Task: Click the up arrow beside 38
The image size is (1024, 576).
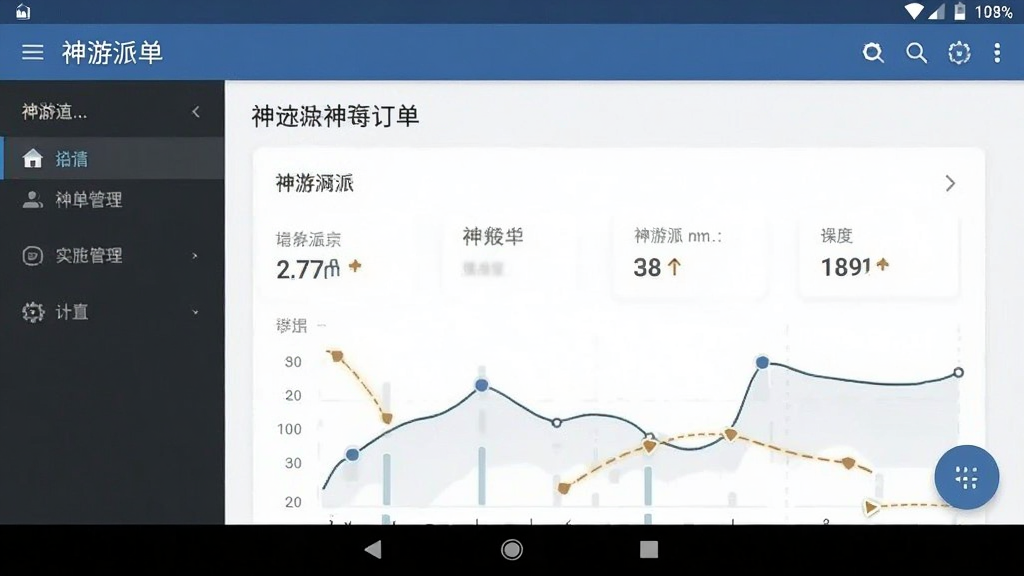Action: tap(674, 266)
